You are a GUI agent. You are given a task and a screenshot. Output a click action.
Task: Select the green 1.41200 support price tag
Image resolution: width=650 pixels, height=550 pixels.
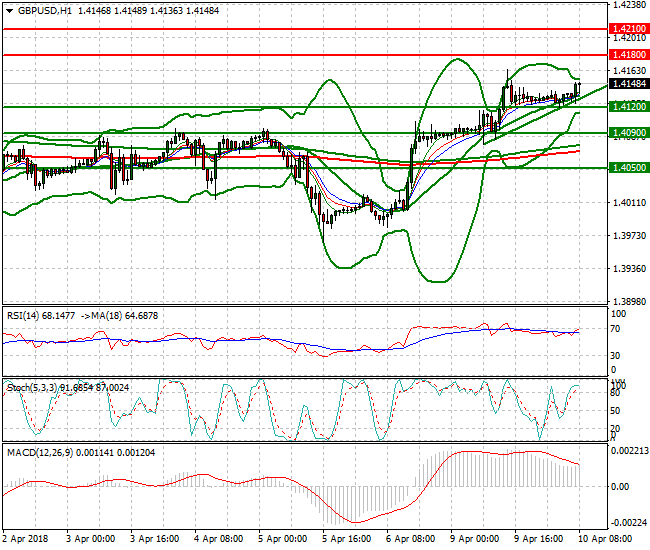tap(630, 106)
